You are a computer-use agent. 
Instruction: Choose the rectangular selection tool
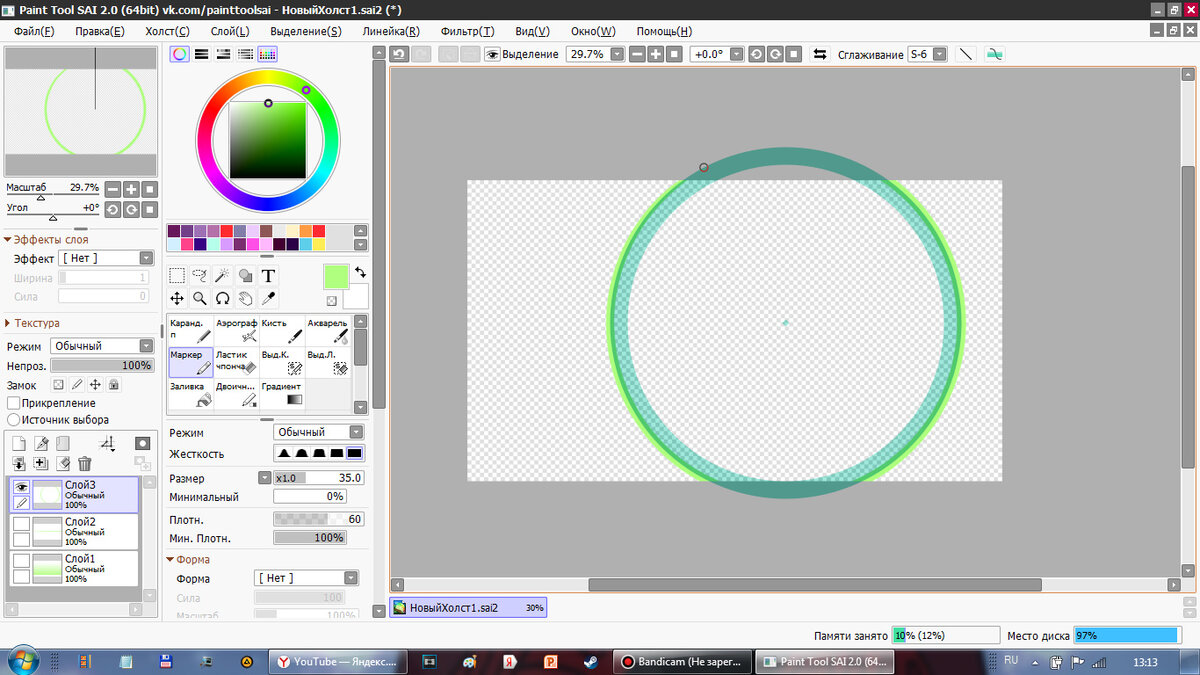177,275
